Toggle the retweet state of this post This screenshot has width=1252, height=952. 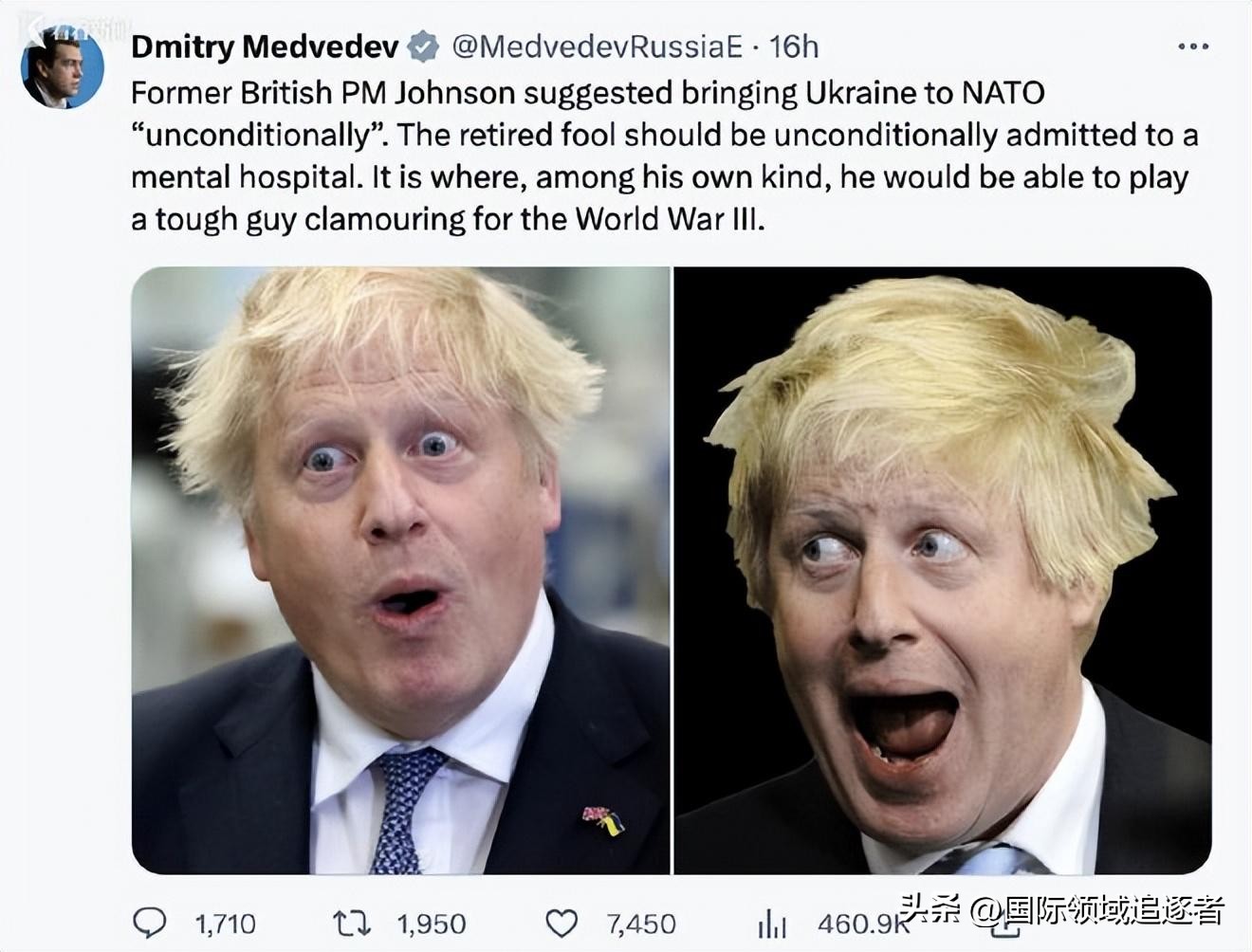tap(353, 919)
